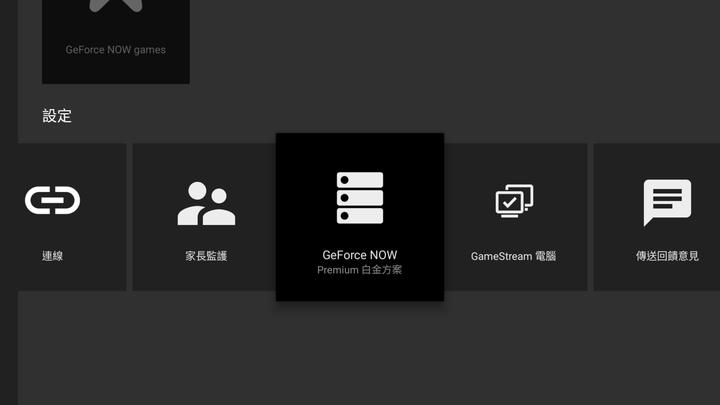Select the 家長監護 label
The height and width of the screenshot is (405, 720).
(x=206, y=256)
